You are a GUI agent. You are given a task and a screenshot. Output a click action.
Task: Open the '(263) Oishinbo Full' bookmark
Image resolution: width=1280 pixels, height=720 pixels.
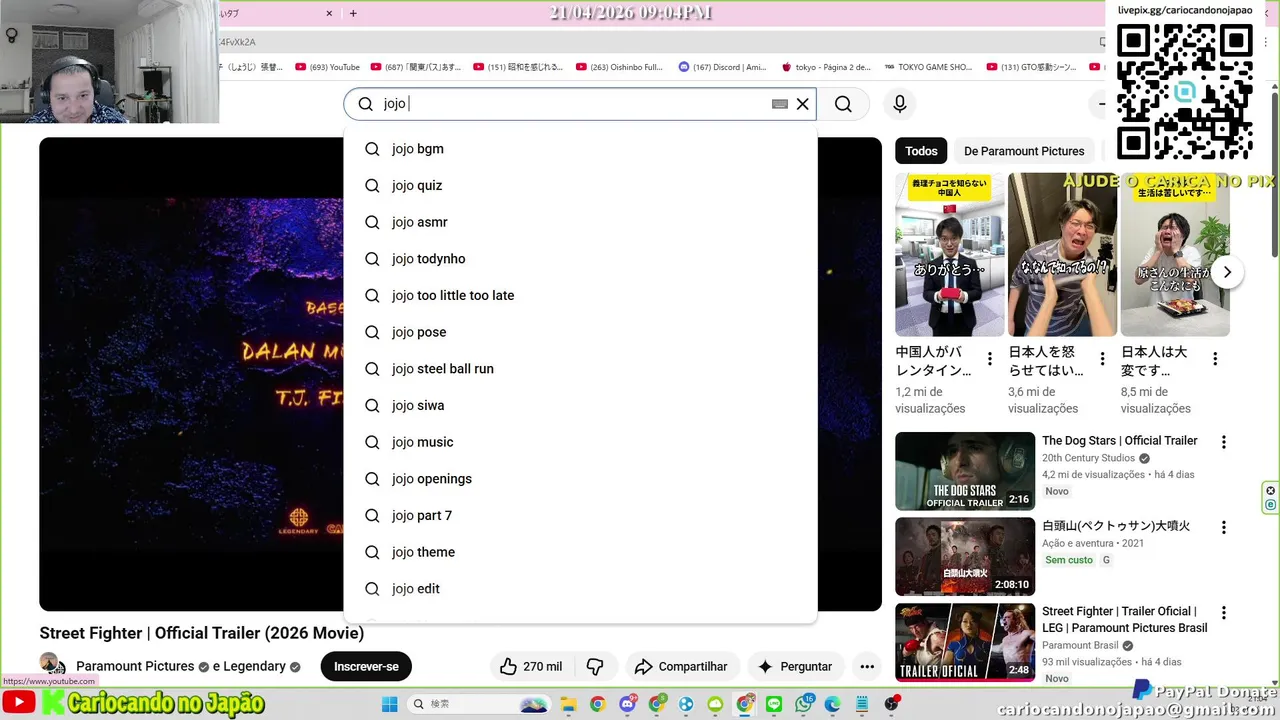coord(619,67)
